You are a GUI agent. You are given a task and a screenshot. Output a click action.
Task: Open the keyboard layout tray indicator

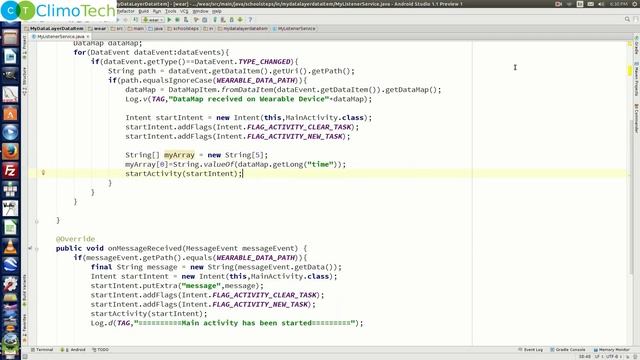coord(580,4)
